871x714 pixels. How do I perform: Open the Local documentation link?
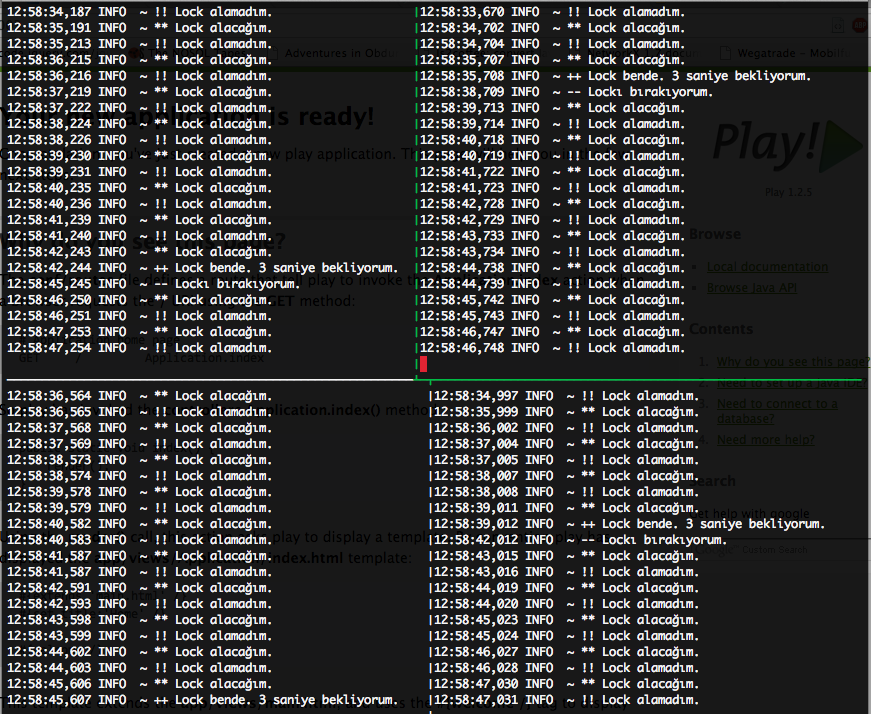click(x=767, y=267)
